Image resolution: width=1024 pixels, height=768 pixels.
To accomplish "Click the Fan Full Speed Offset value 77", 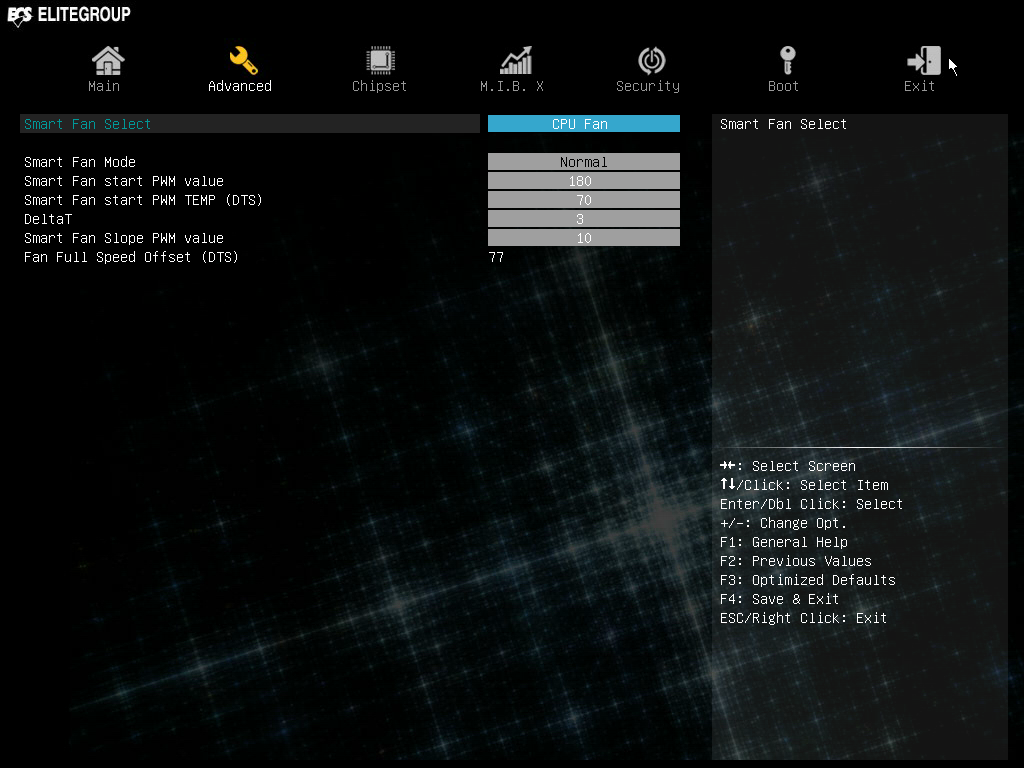I will (x=496, y=257).
